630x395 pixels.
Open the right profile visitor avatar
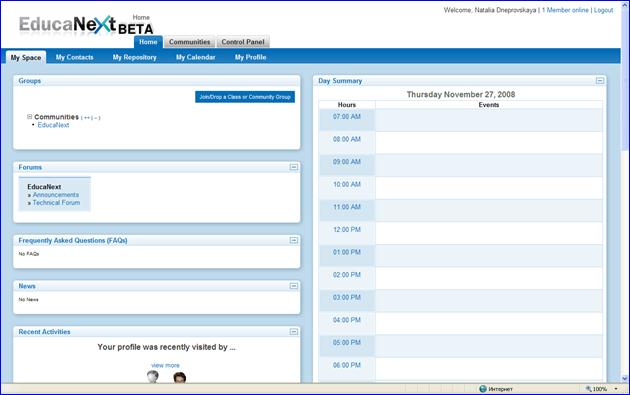[180, 377]
